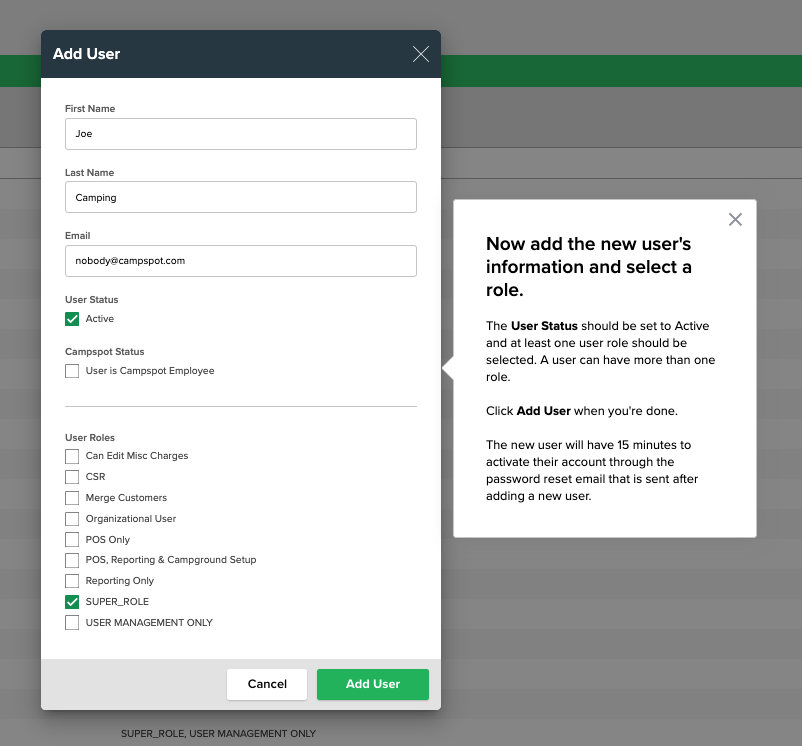Image resolution: width=802 pixels, height=746 pixels.
Task: Uncheck the Active user status checkbox
Action: click(x=72, y=320)
